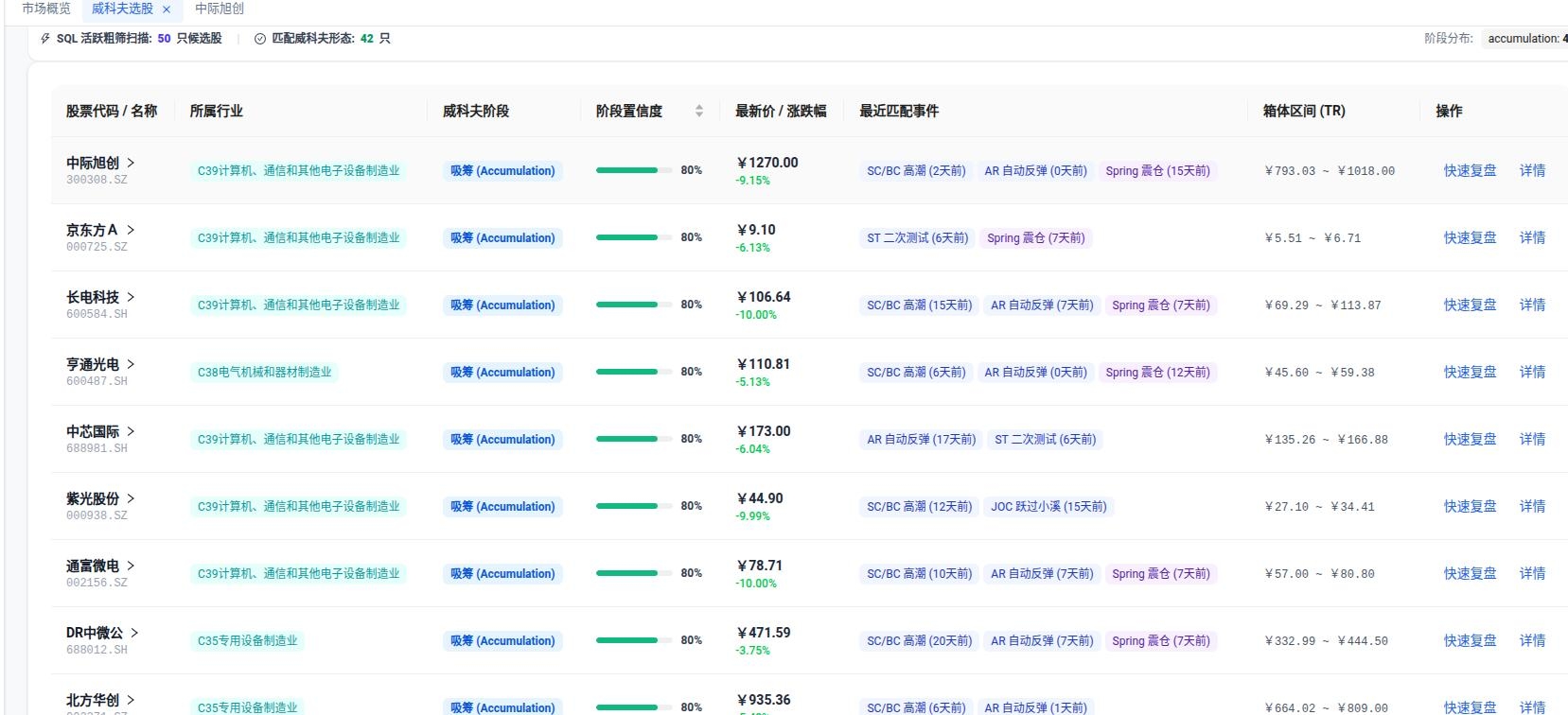
Task: Click the Spring 震仓 (12天前) tag
Action: 1157,373
